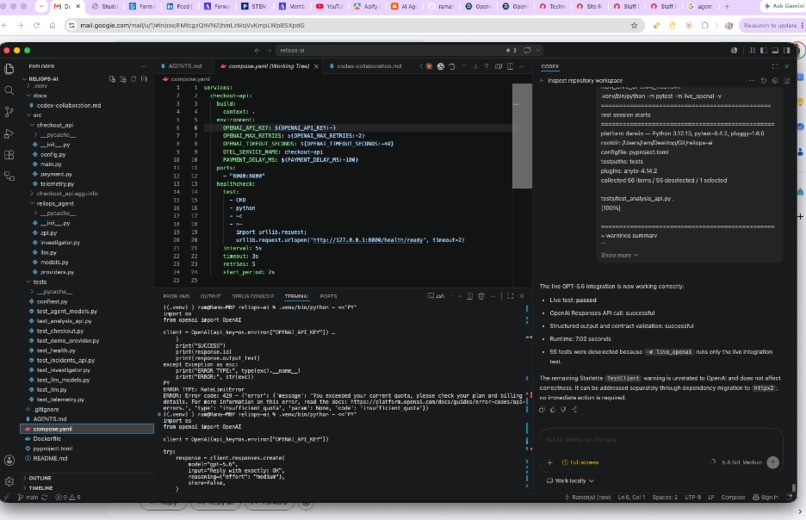This screenshot has height=520, width=806.
Task: Click the trash icon to kill terminal
Action: pos(481,296)
